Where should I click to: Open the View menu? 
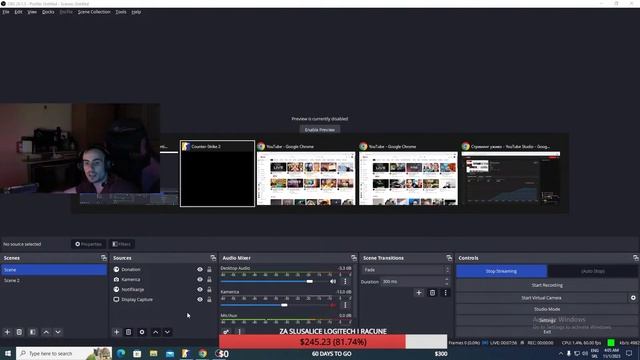pyautogui.click(x=32, y=12)
